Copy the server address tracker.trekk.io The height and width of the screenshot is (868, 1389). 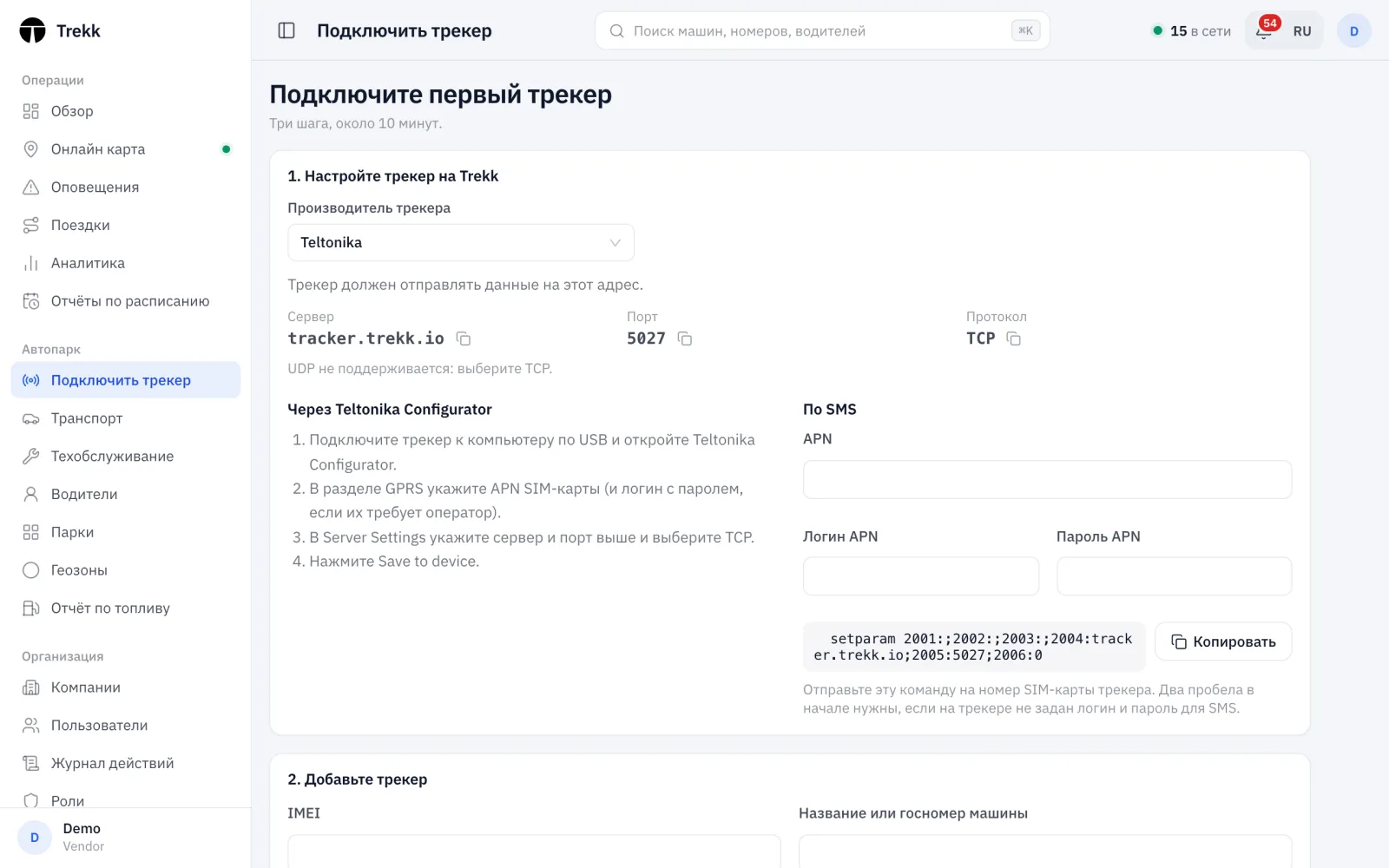click(464, 339)
